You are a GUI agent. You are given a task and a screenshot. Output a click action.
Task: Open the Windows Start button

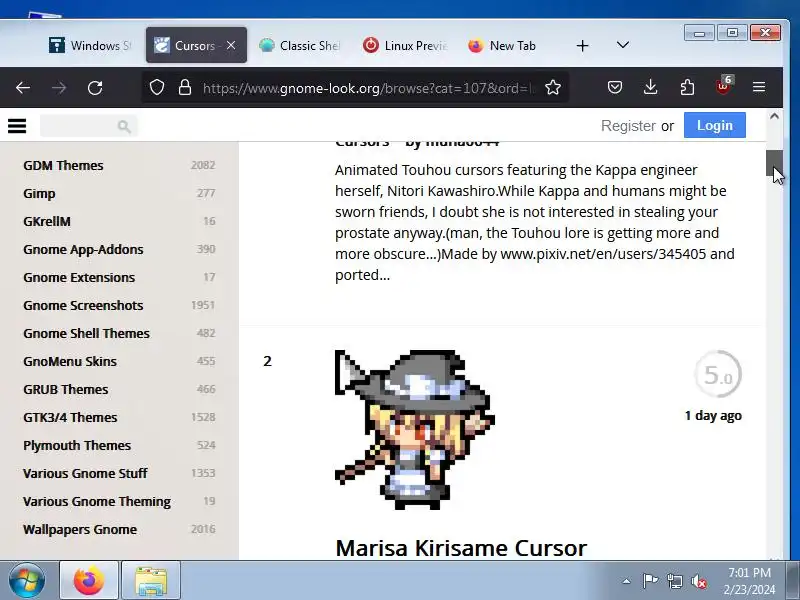pos(27,581)
